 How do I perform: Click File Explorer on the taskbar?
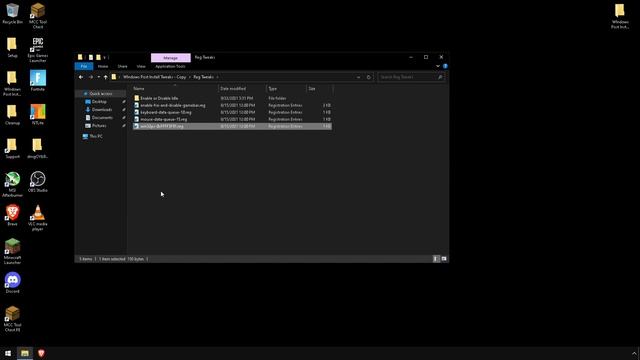25,353
